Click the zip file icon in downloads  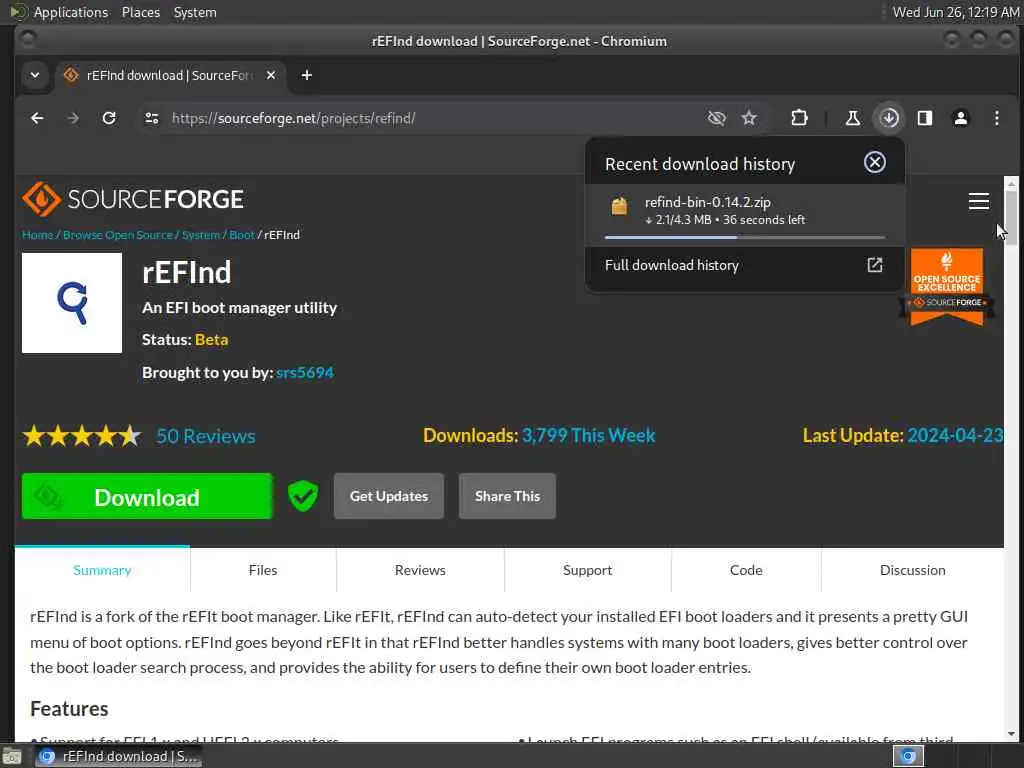(x=619, y=206)
